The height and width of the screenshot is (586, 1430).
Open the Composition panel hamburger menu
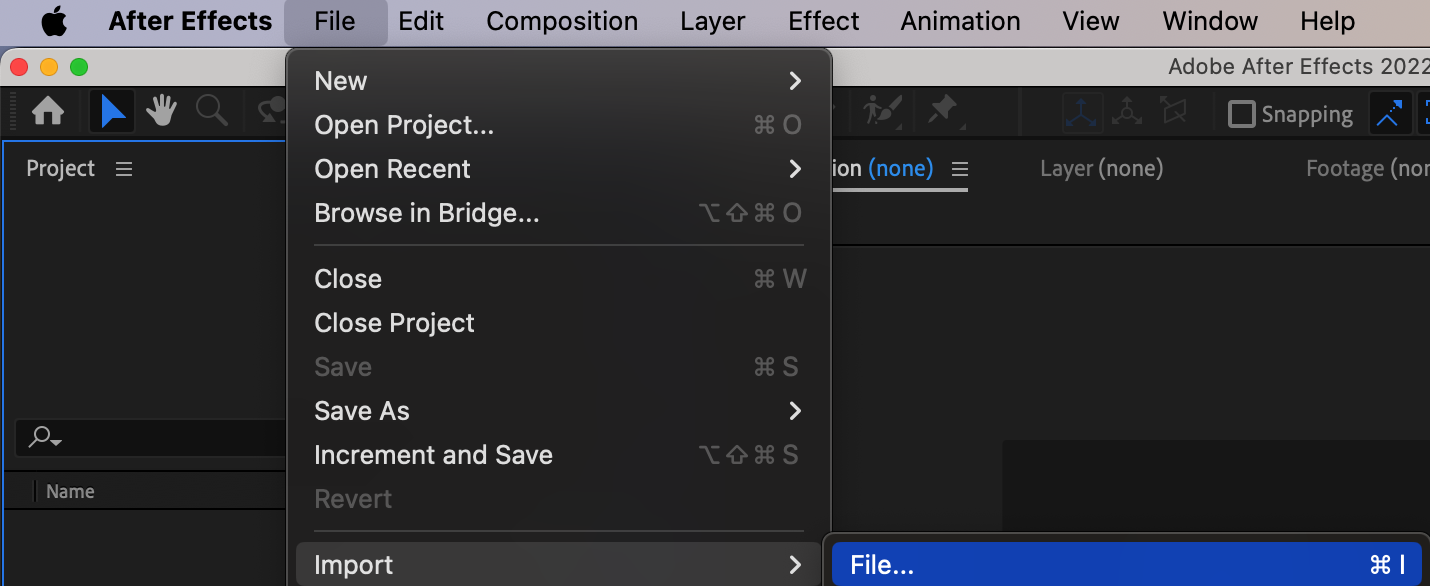coord(960,169)
